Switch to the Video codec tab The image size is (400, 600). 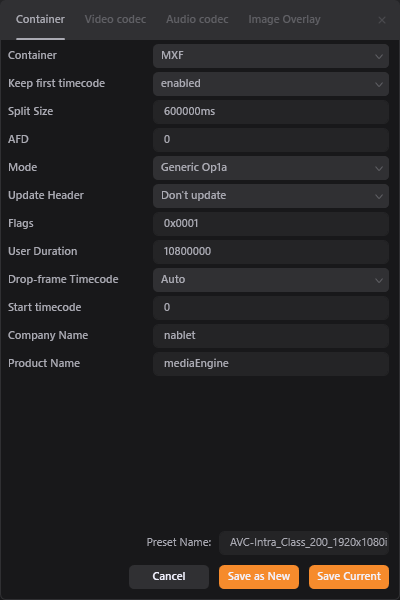click(115, 20)
